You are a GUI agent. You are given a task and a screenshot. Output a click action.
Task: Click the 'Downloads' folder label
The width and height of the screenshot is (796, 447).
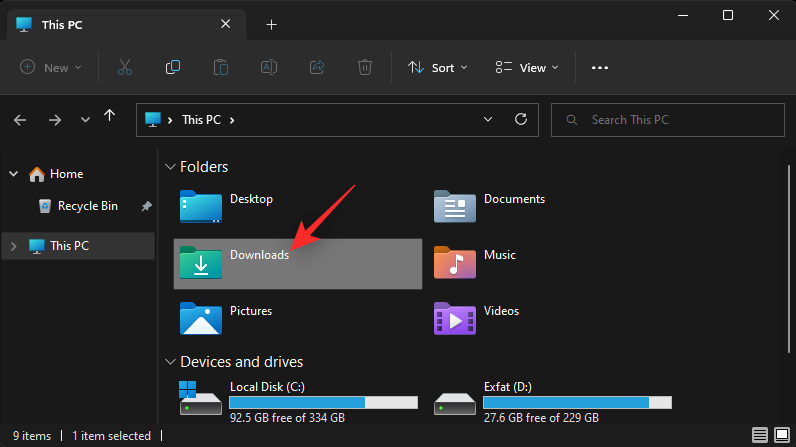click(x=259, y=255)
